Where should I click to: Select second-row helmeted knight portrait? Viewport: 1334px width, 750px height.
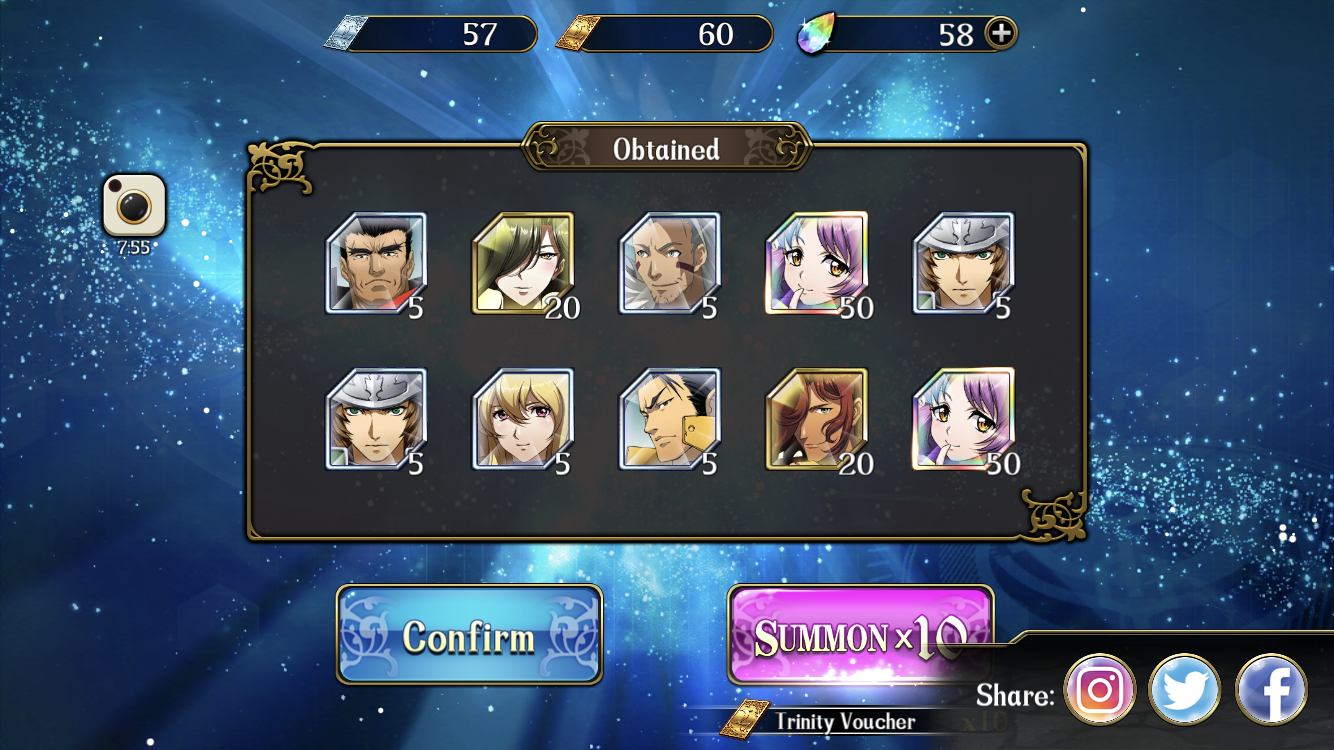click(376, 419)
